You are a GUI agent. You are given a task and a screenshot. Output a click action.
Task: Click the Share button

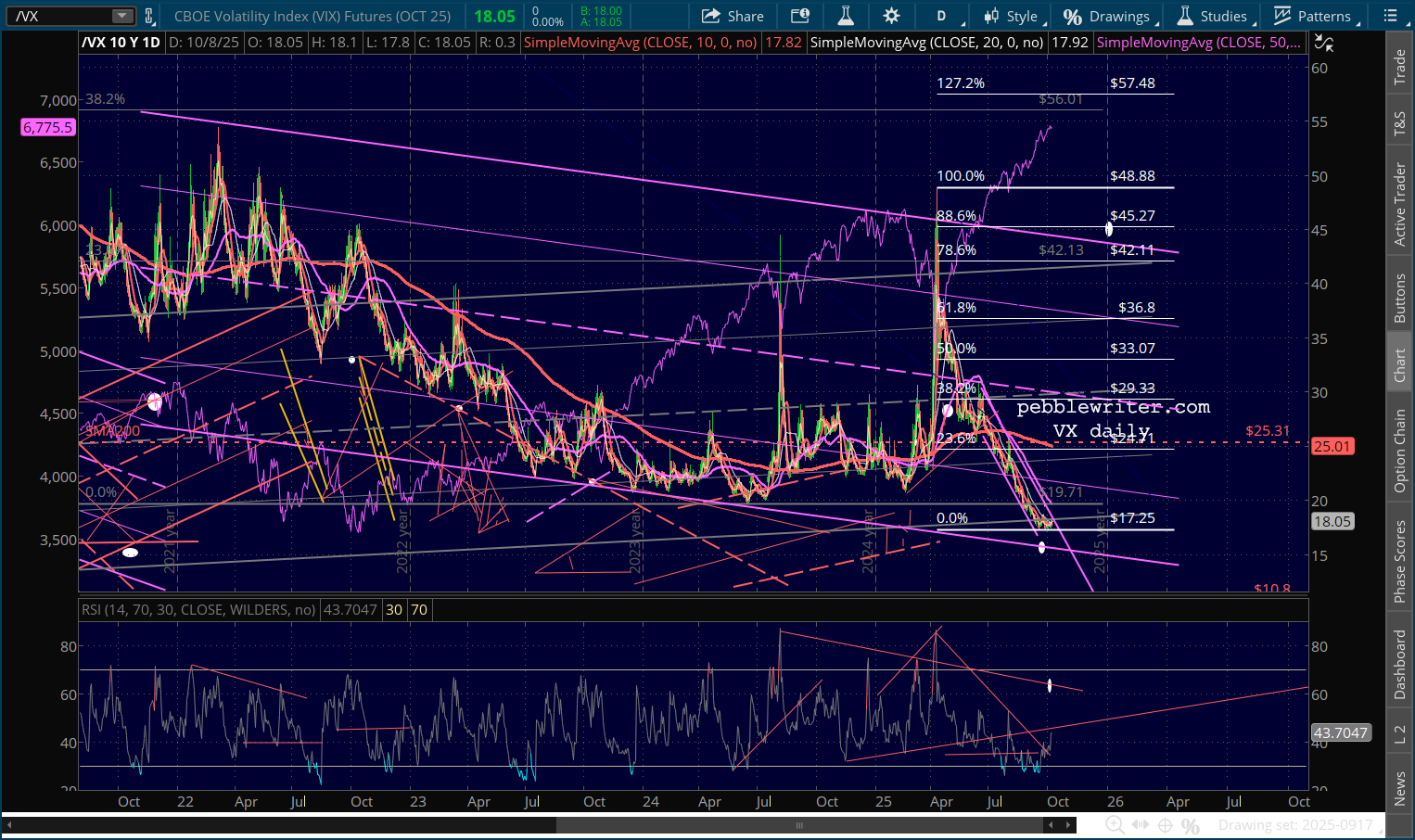[x=733, y=16]
